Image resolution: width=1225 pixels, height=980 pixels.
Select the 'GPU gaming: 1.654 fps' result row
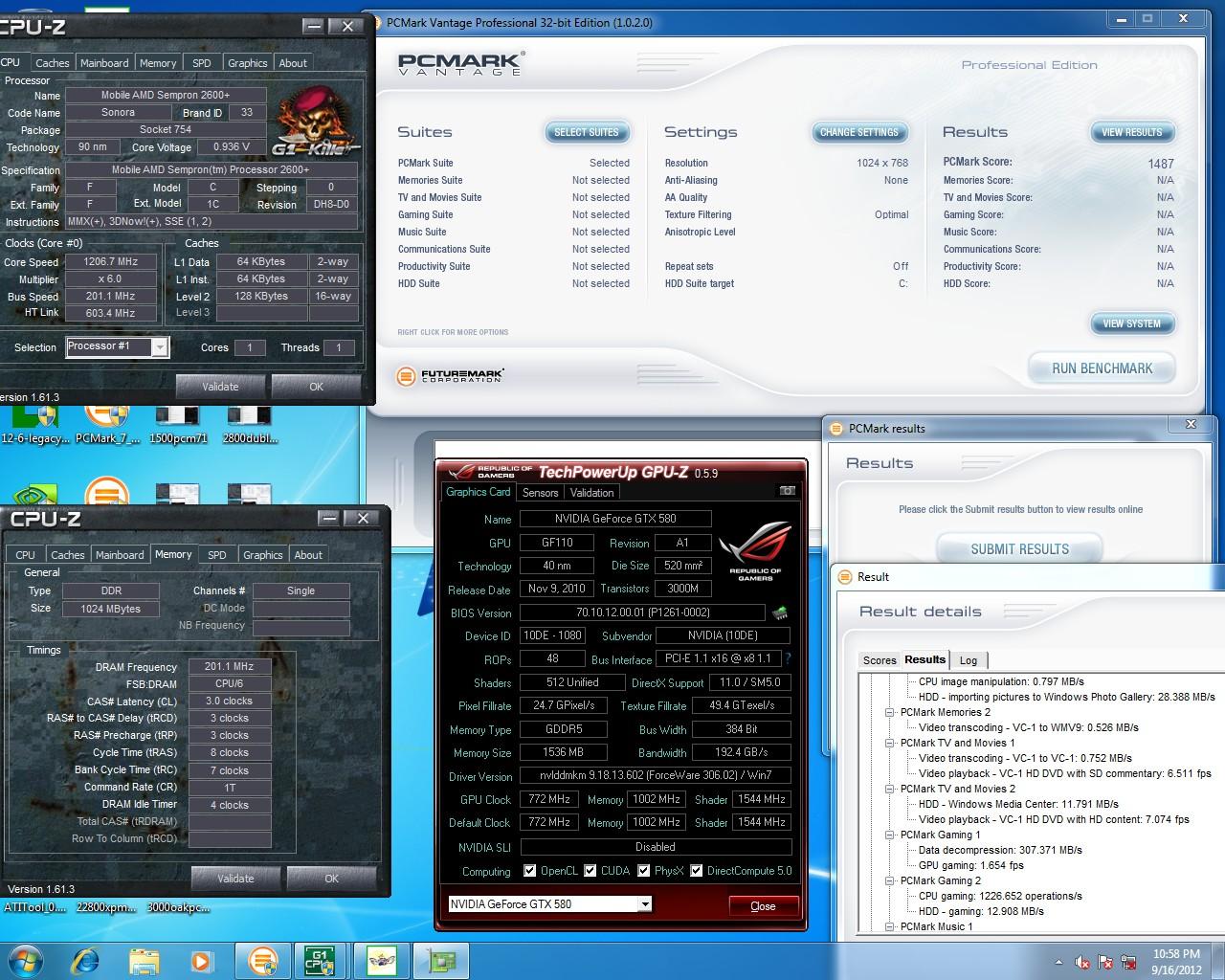pos(970,865)
